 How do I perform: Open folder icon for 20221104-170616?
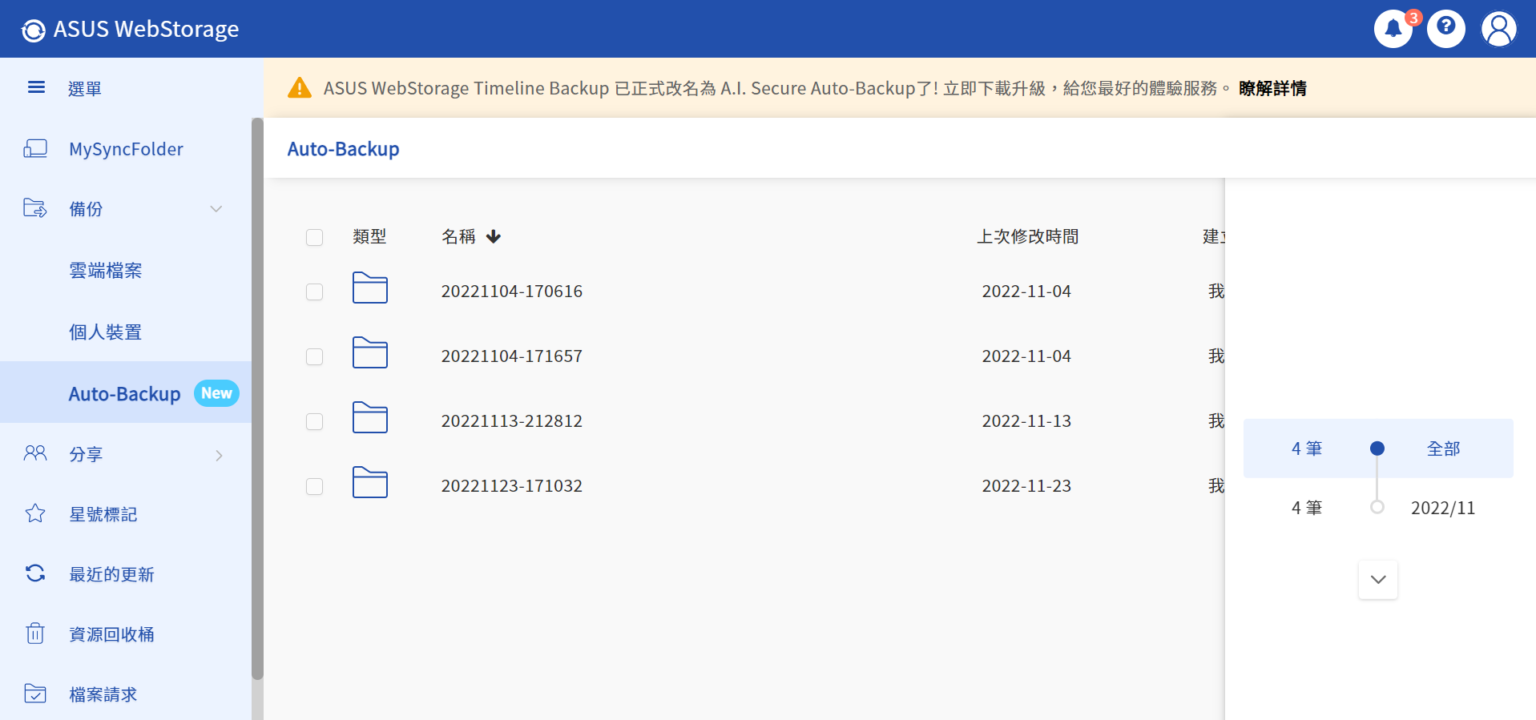pos(370,289)
